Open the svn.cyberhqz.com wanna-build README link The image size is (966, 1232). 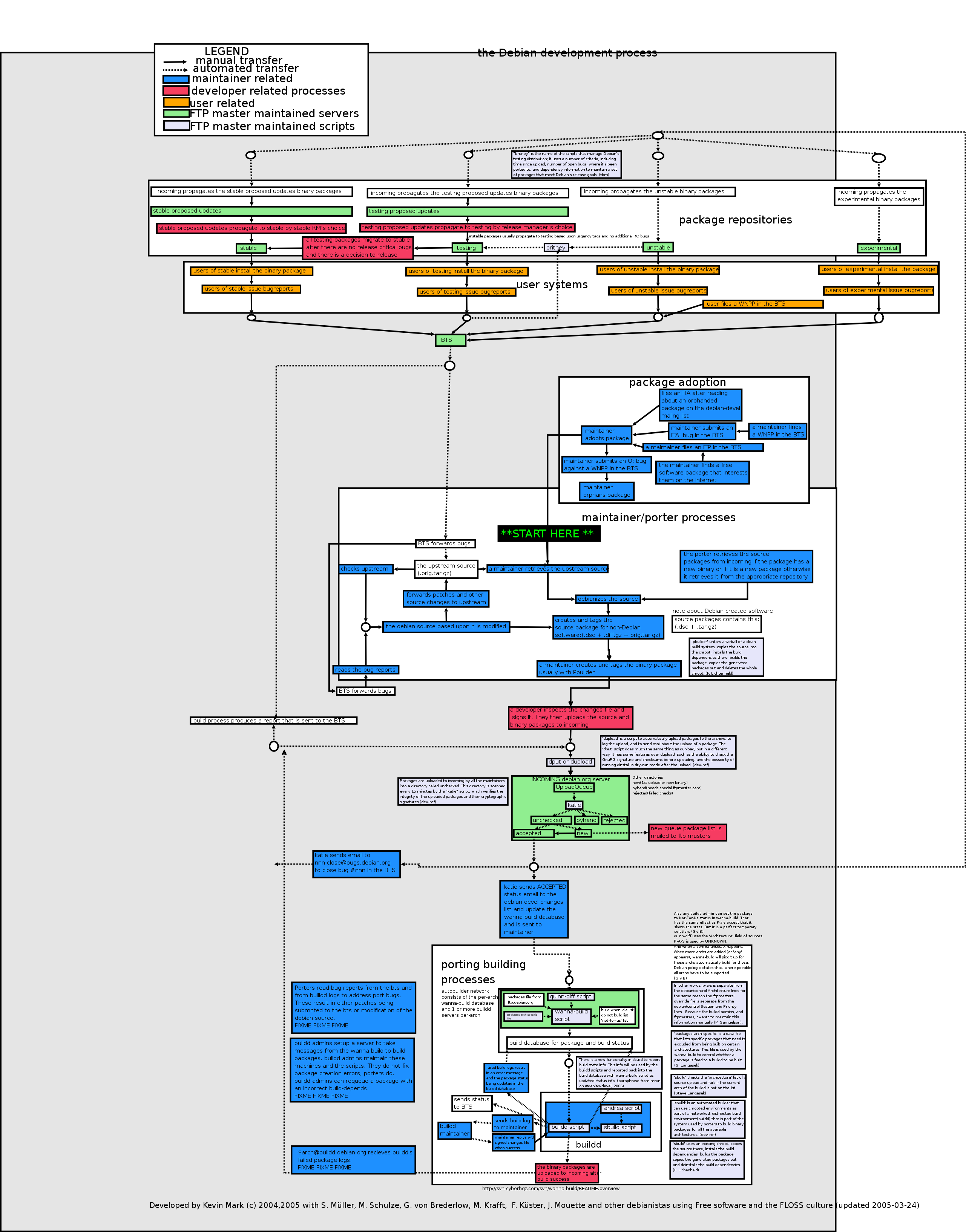click(x=550, y=1188)
